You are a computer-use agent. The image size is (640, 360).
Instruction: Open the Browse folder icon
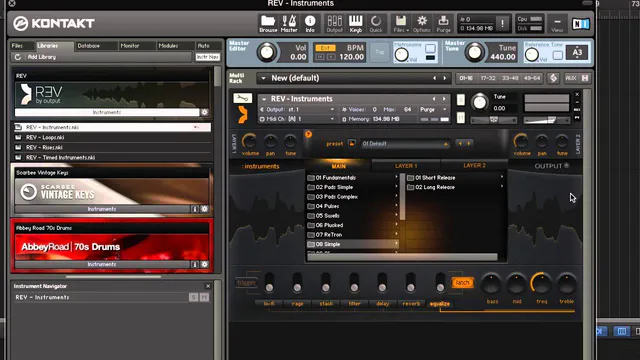[268, 24]
